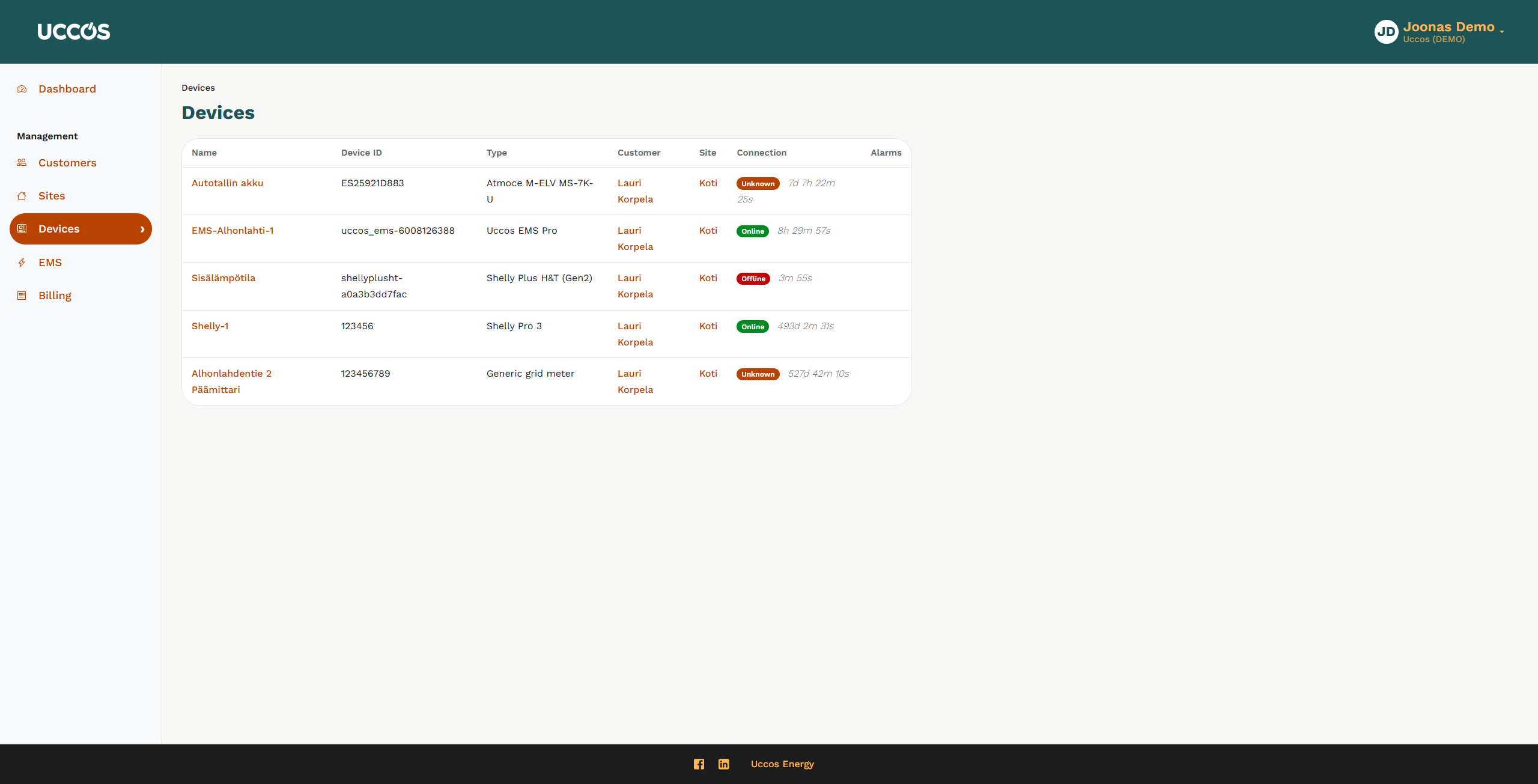Open the LinkedIn link in the footer
This screenshot has height=784, width=1538.
click(x=724, y=764)
